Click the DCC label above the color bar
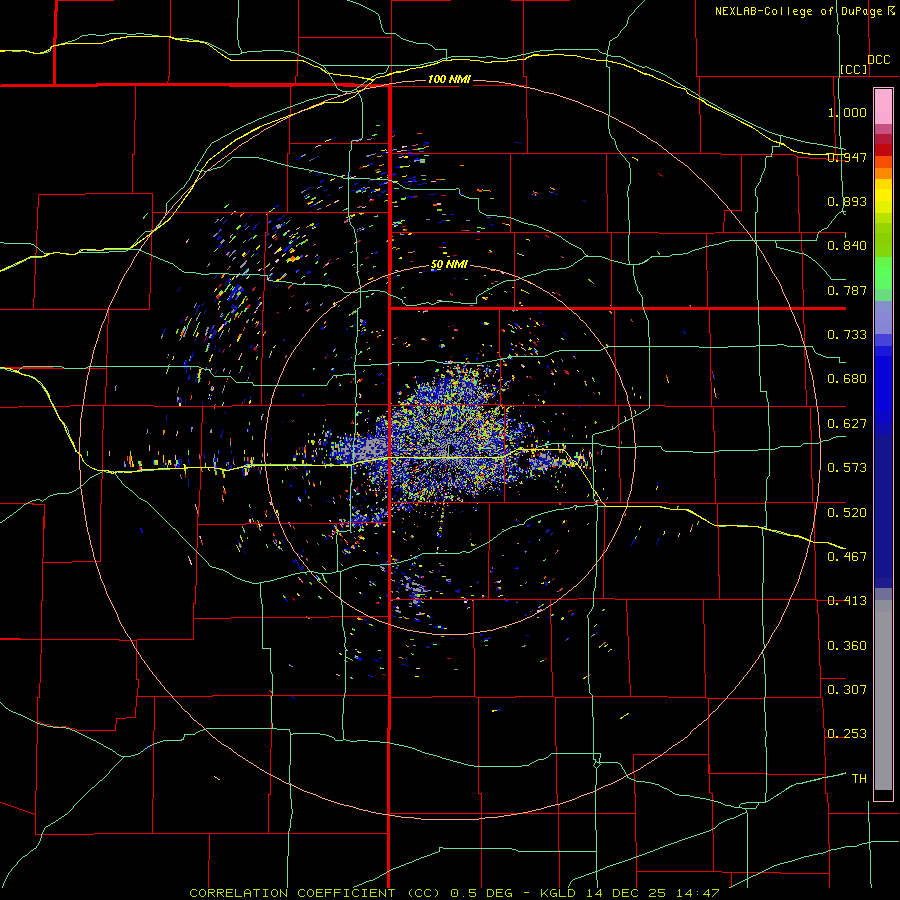Image resolution: width=900 pixels, height=900 pixels. pos(879,60)
